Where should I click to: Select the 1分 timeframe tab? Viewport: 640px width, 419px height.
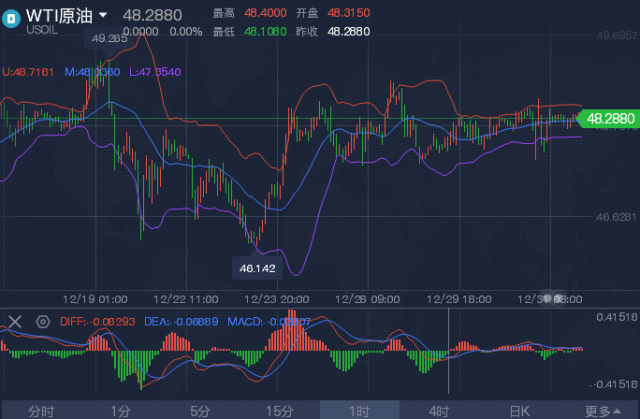[x=120, y=411]
